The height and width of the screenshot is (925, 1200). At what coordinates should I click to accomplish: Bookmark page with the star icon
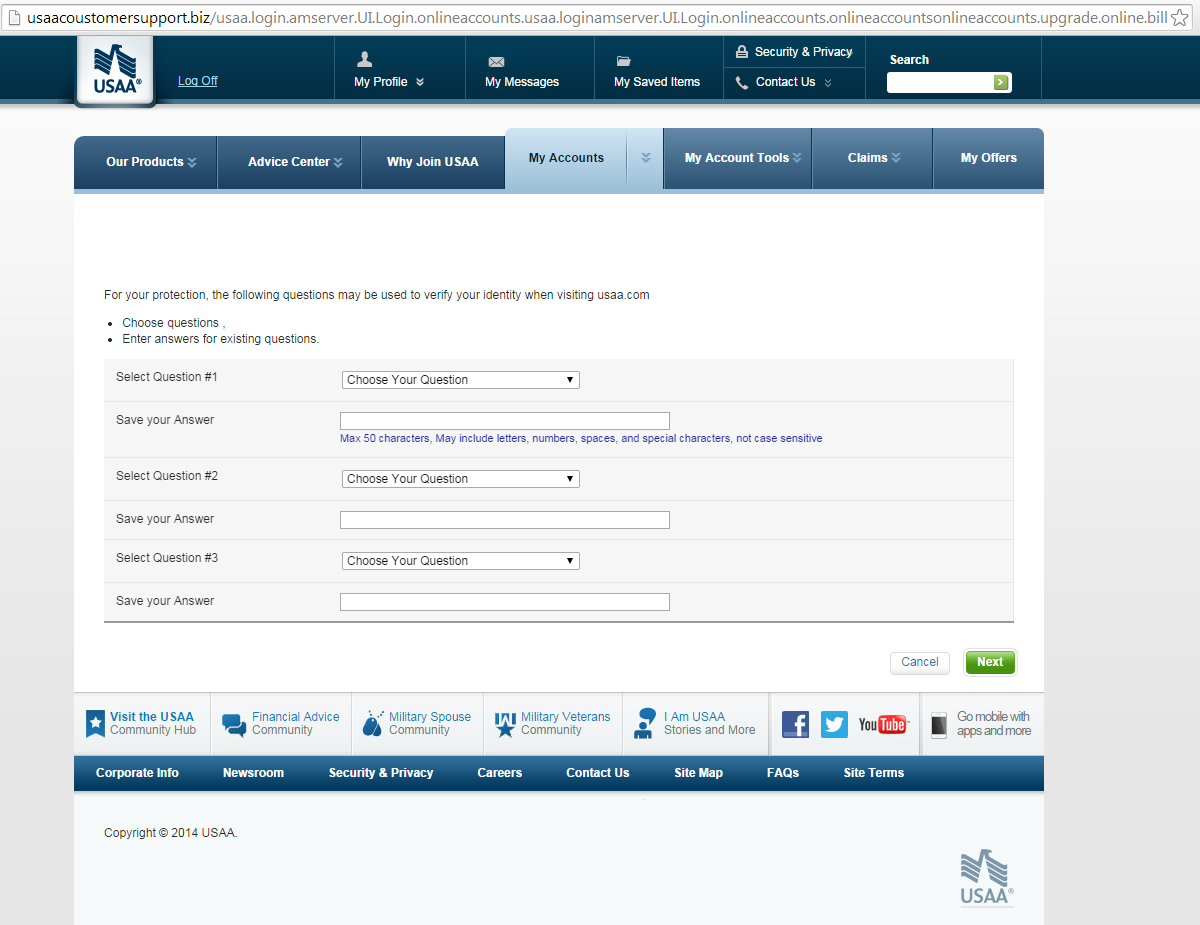(x=1181, y=18)
